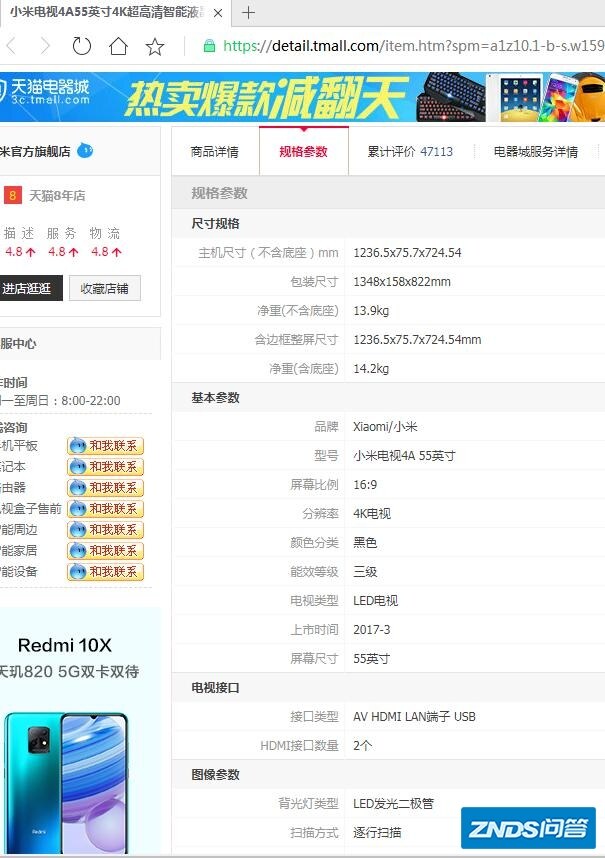Viewport: 605px width, 858px height.
Task: Open the browser home page icon
Action: tap(118, 46)
